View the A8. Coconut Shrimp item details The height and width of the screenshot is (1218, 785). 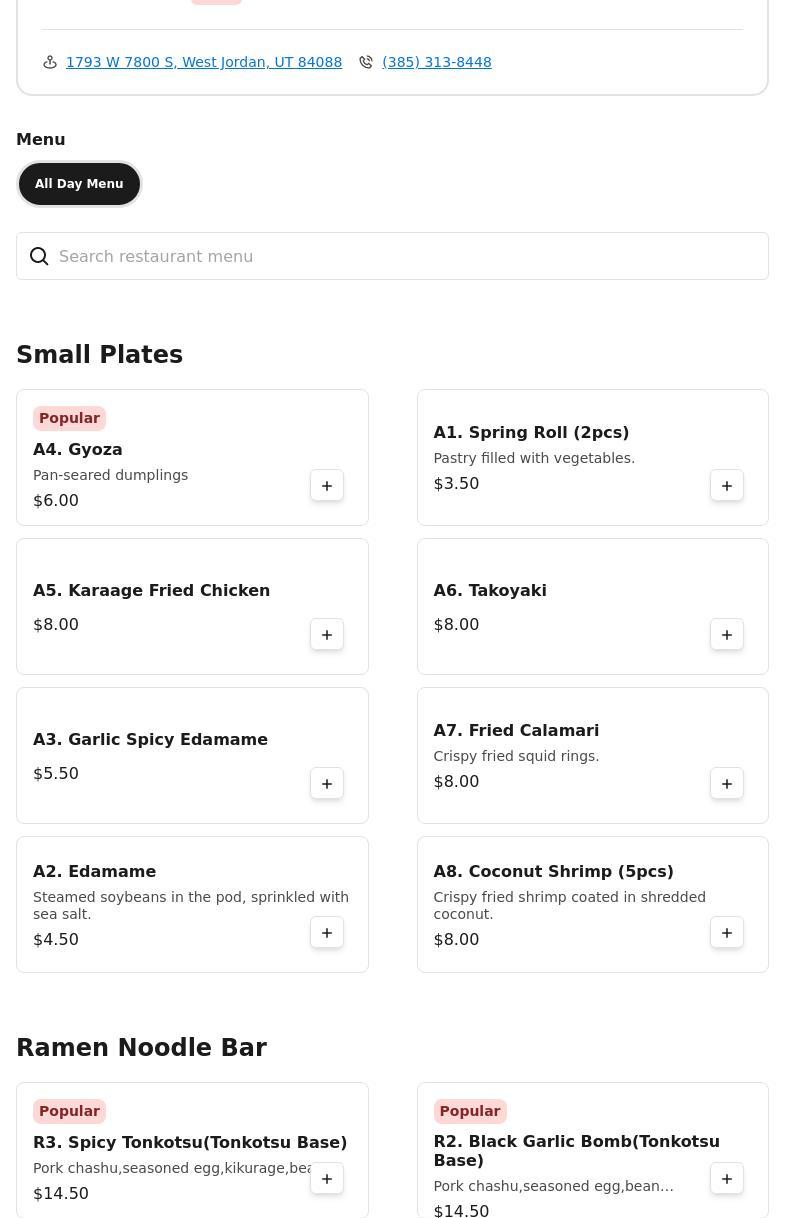coord(553,872)
